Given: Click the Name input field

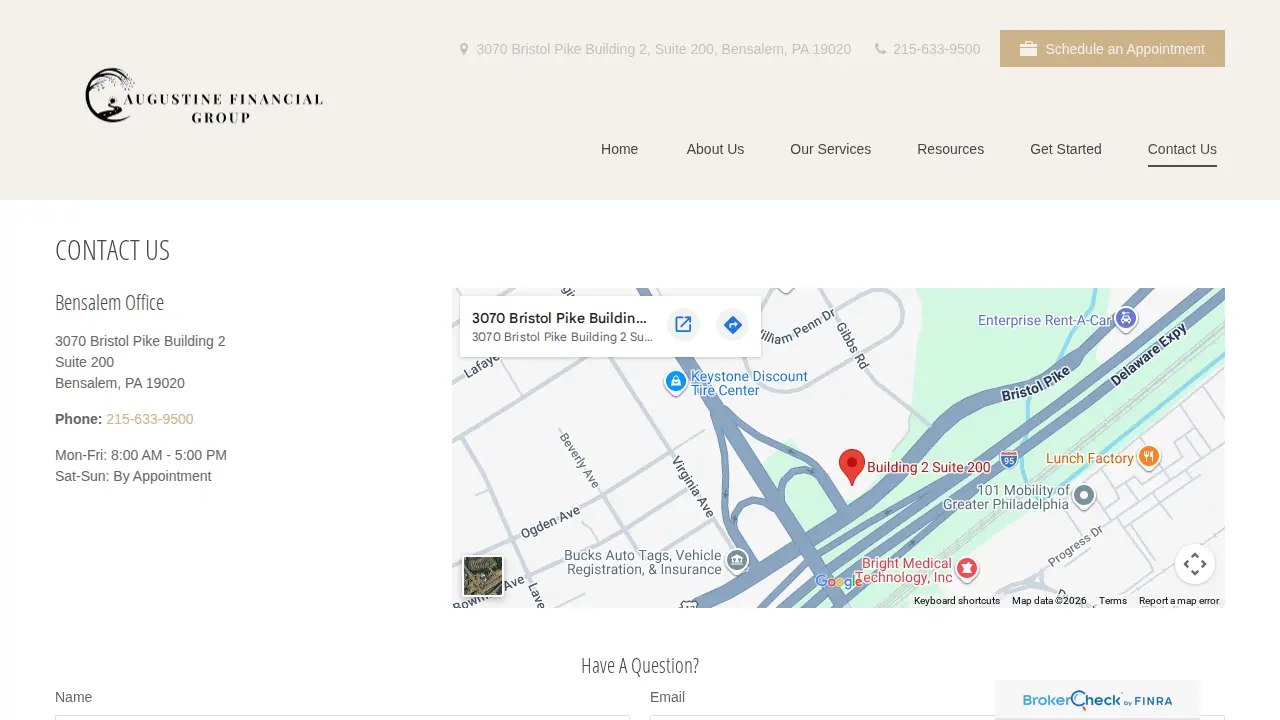Looking at the screenshot, I should tap(342, 717).
